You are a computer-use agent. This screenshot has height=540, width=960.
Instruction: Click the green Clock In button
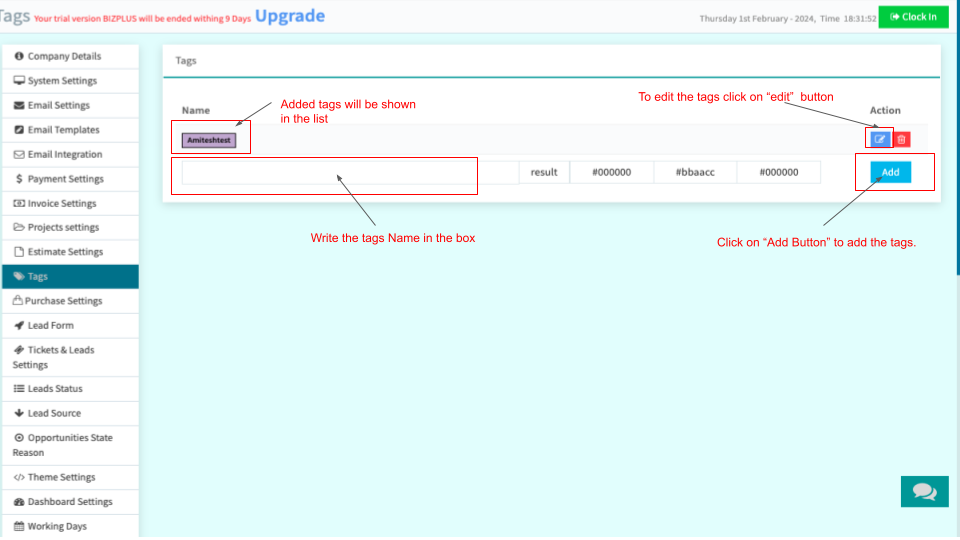coord(913,17)
